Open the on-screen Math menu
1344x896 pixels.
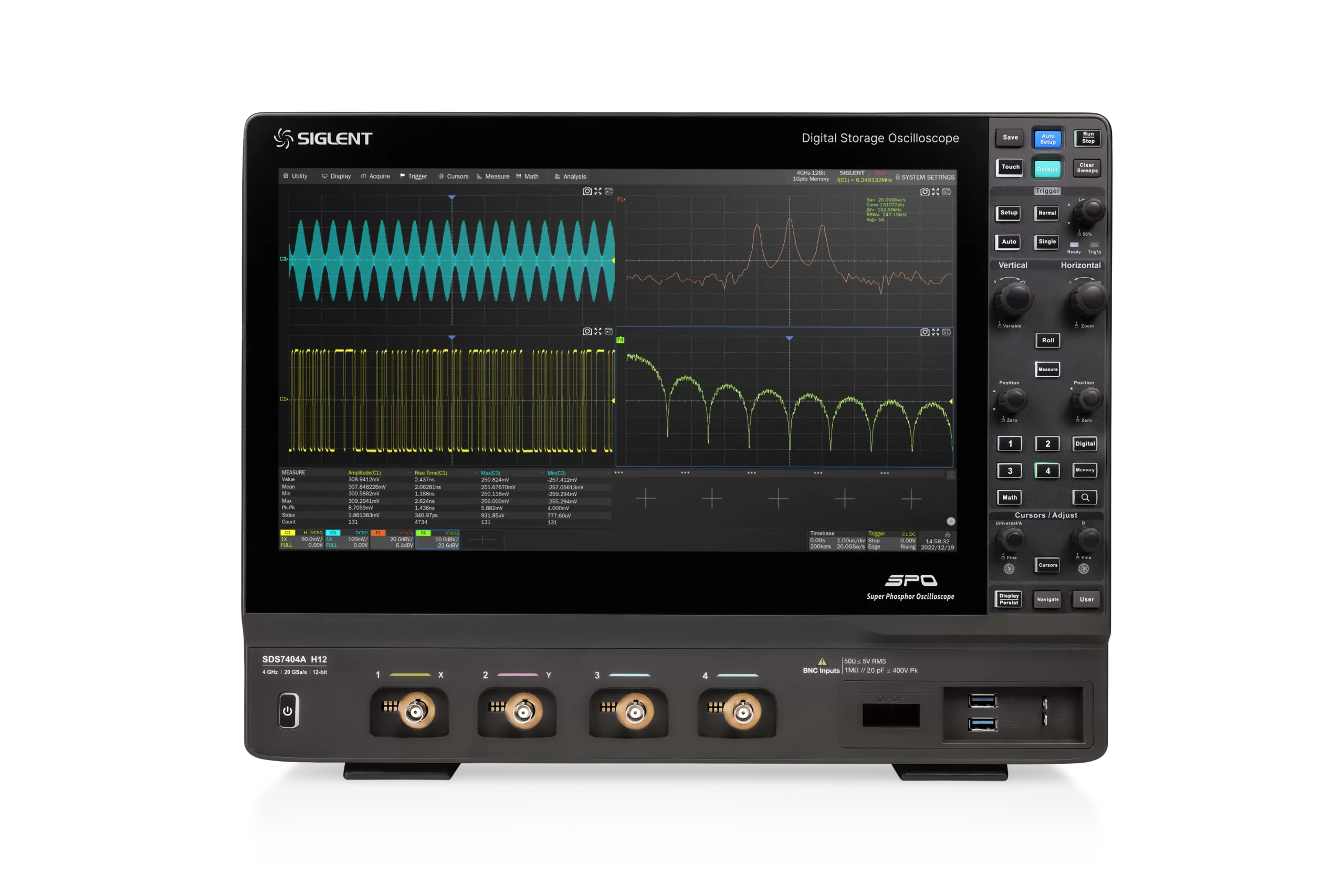pyautogui.click(x=528, y=176)
